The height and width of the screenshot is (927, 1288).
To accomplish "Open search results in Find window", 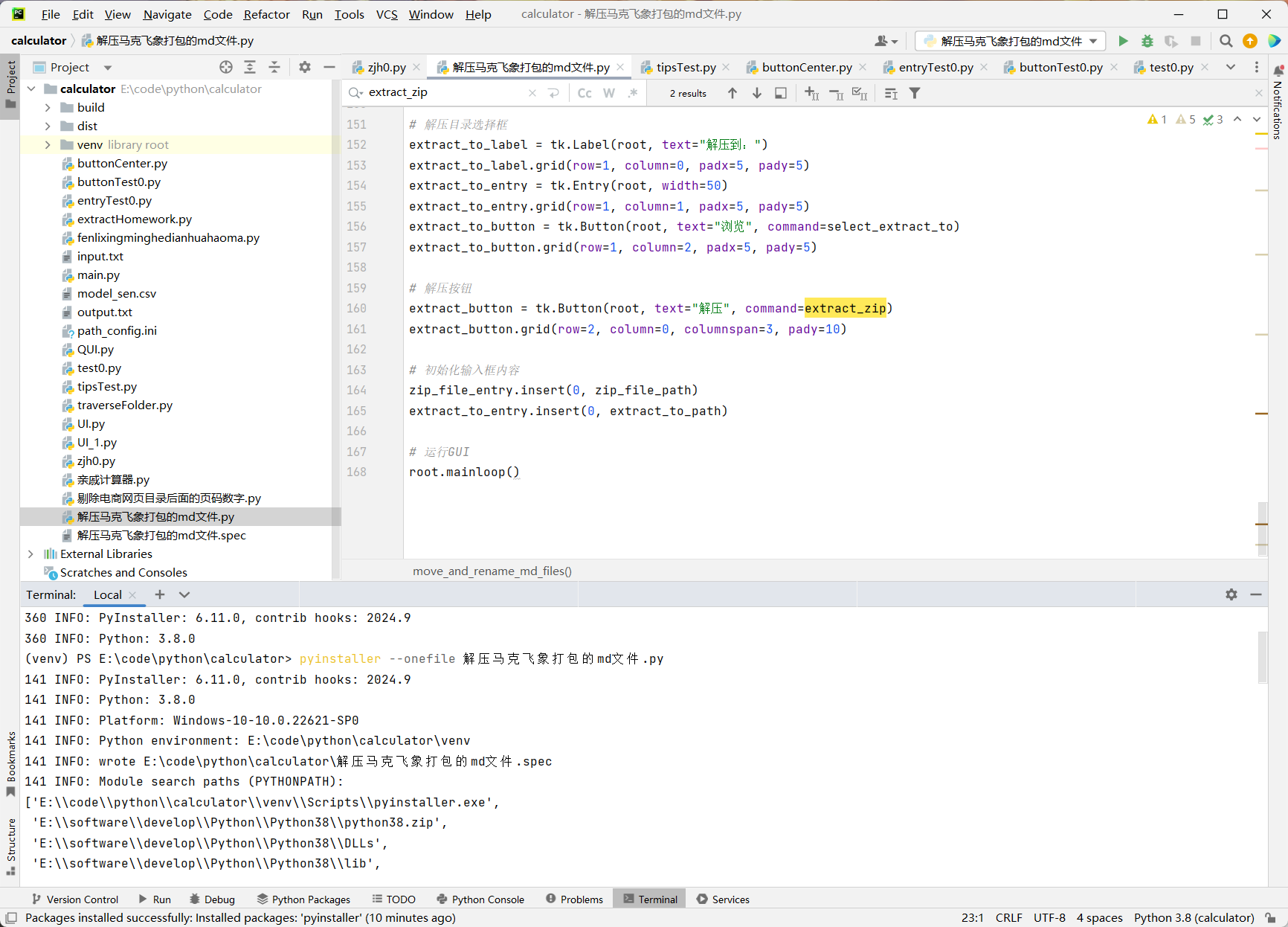I will pyautogui.click(x=891, y=93).
